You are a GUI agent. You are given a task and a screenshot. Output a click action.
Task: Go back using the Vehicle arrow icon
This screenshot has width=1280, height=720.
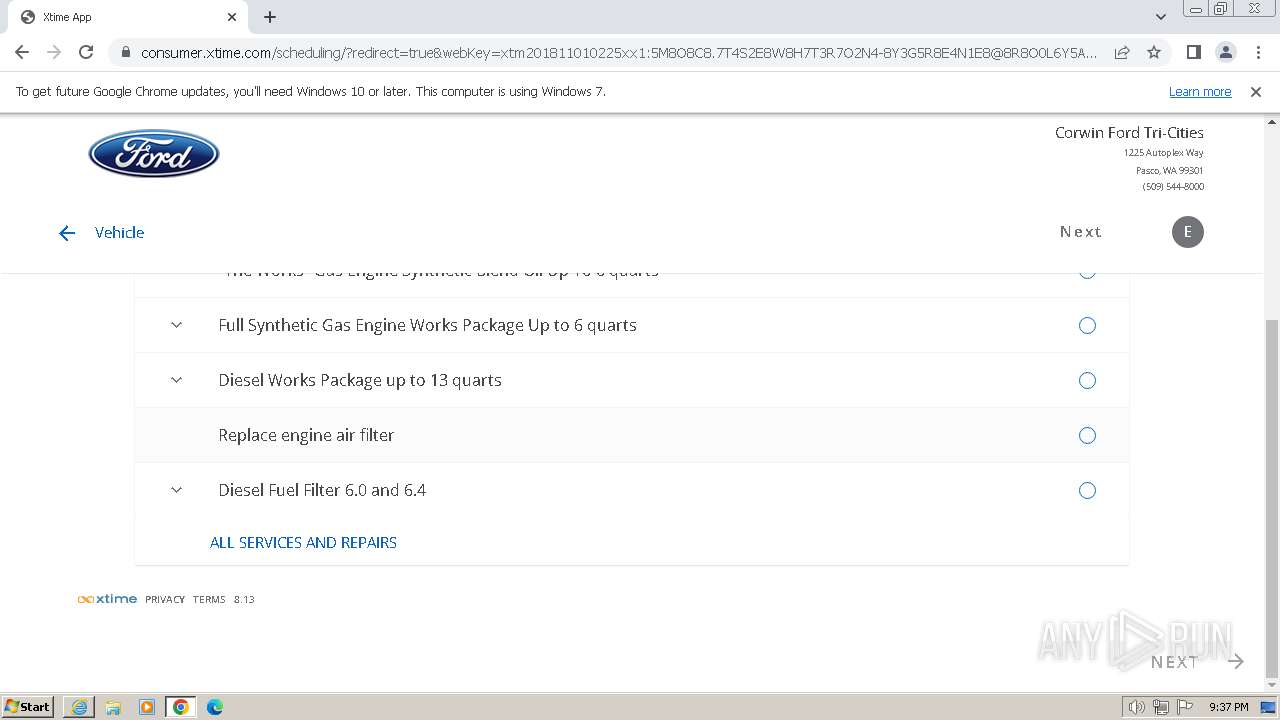[x=67, y=233]
